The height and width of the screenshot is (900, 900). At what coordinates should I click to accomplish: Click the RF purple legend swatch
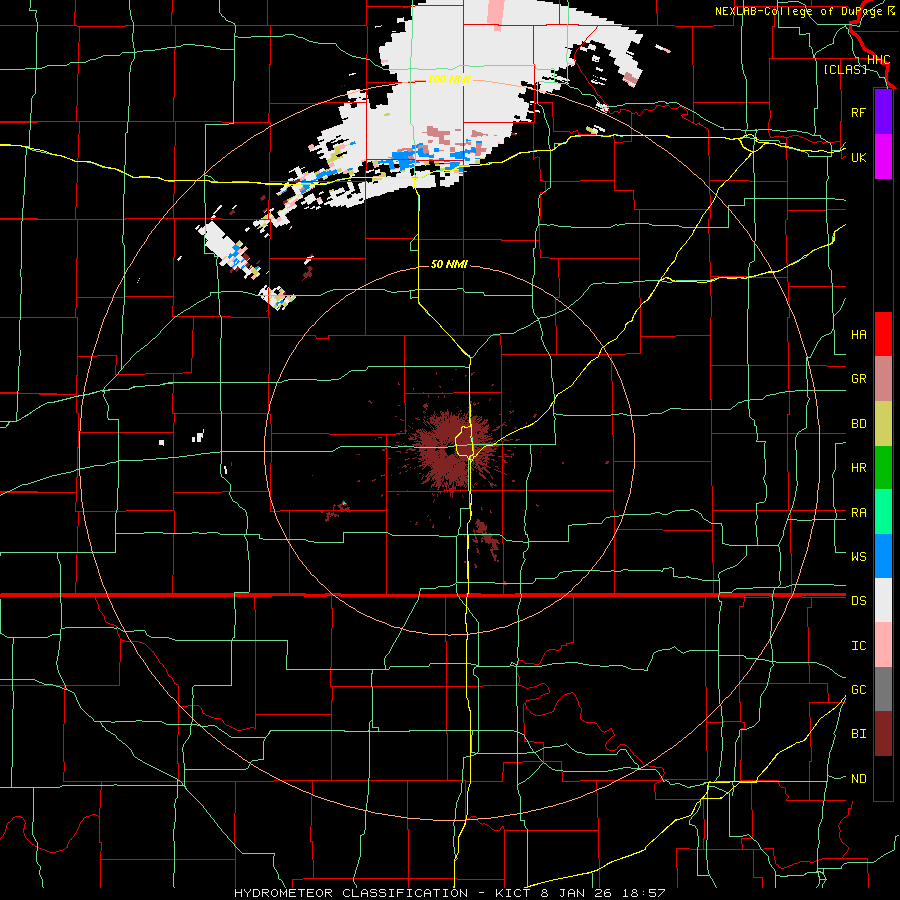coord(883,112)
